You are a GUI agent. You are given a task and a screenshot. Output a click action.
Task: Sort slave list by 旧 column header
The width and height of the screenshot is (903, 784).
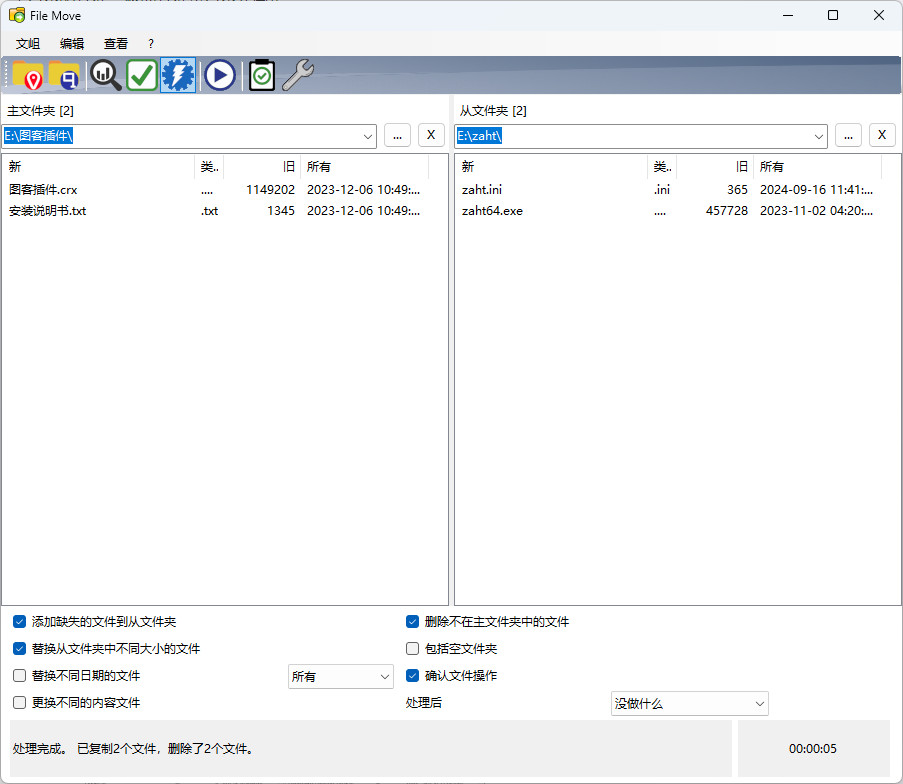(x=715, y=166)
